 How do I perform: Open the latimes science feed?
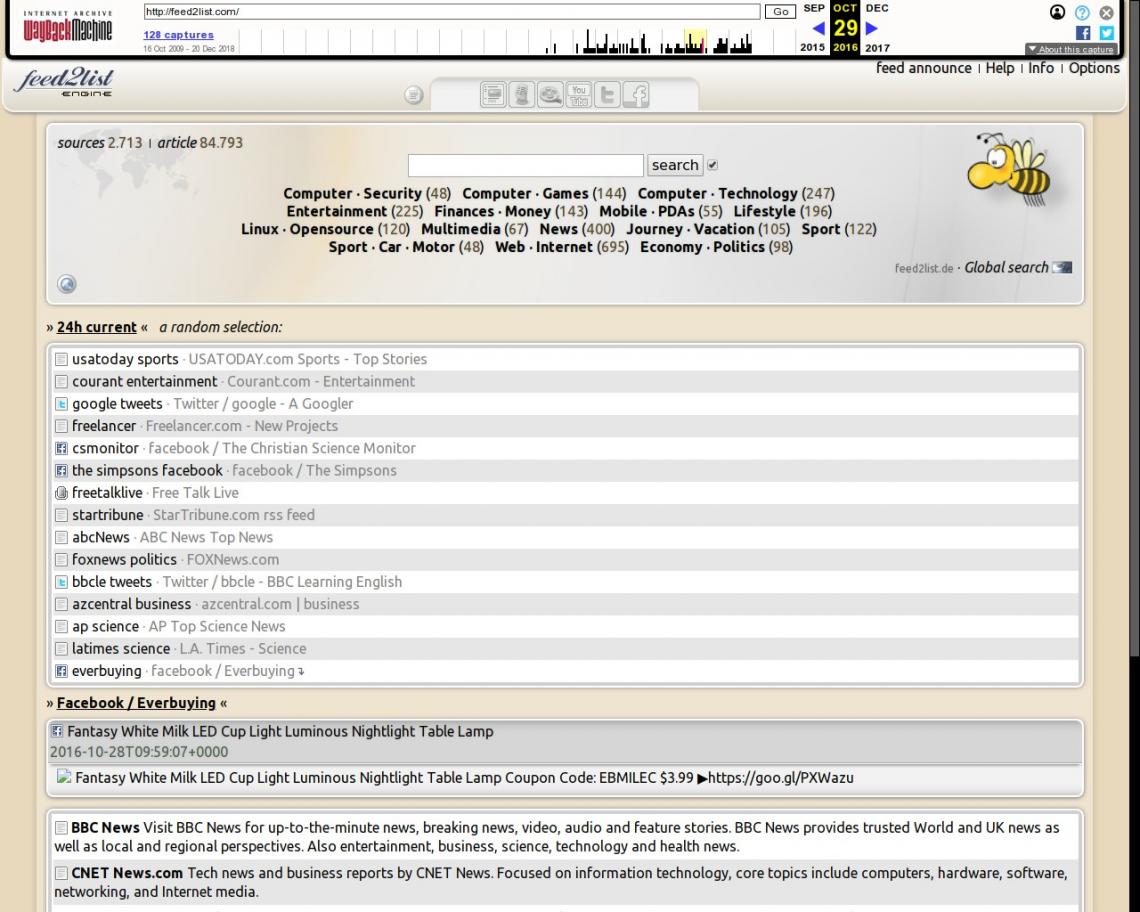click(x=121, y=649)
